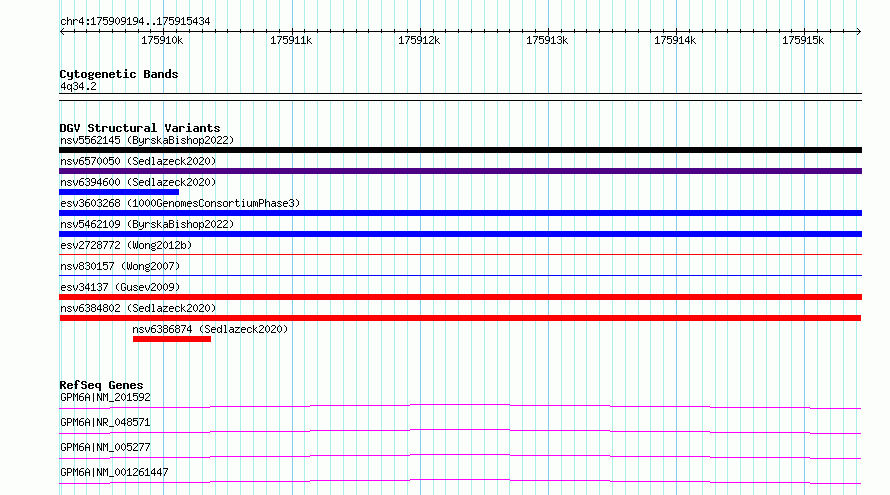This screenshot has height=495, width=890.
Task: Click the blue esv3603268 variant bar
Action: click(460, 213)
